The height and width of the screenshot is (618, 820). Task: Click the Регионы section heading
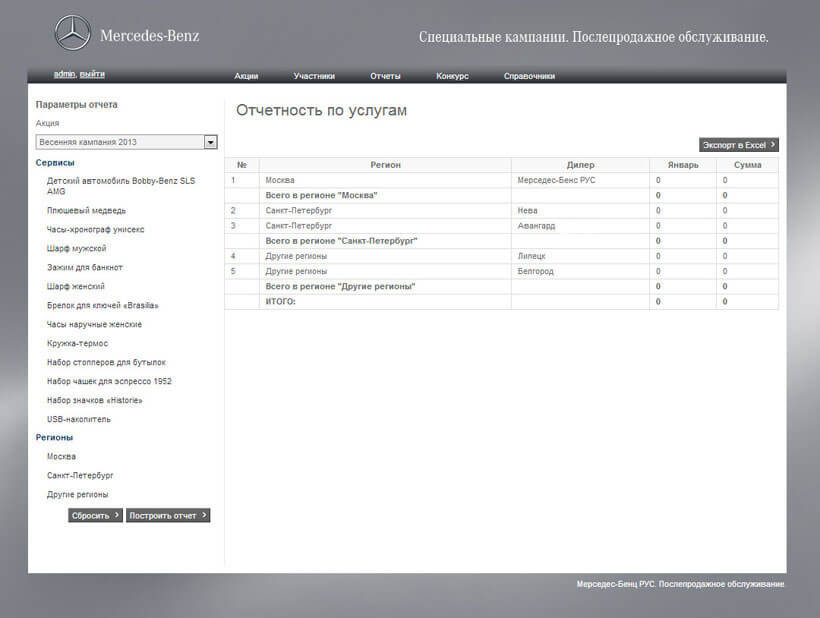[x=54, y=438]
